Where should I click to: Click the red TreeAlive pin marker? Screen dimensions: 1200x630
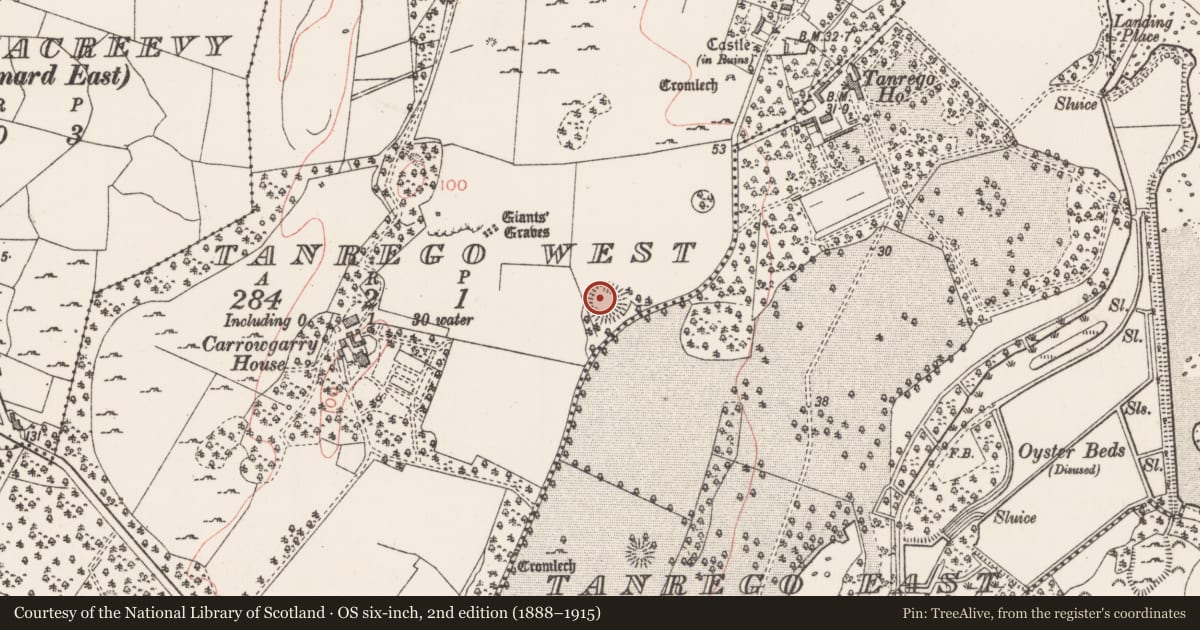[600, 297]
